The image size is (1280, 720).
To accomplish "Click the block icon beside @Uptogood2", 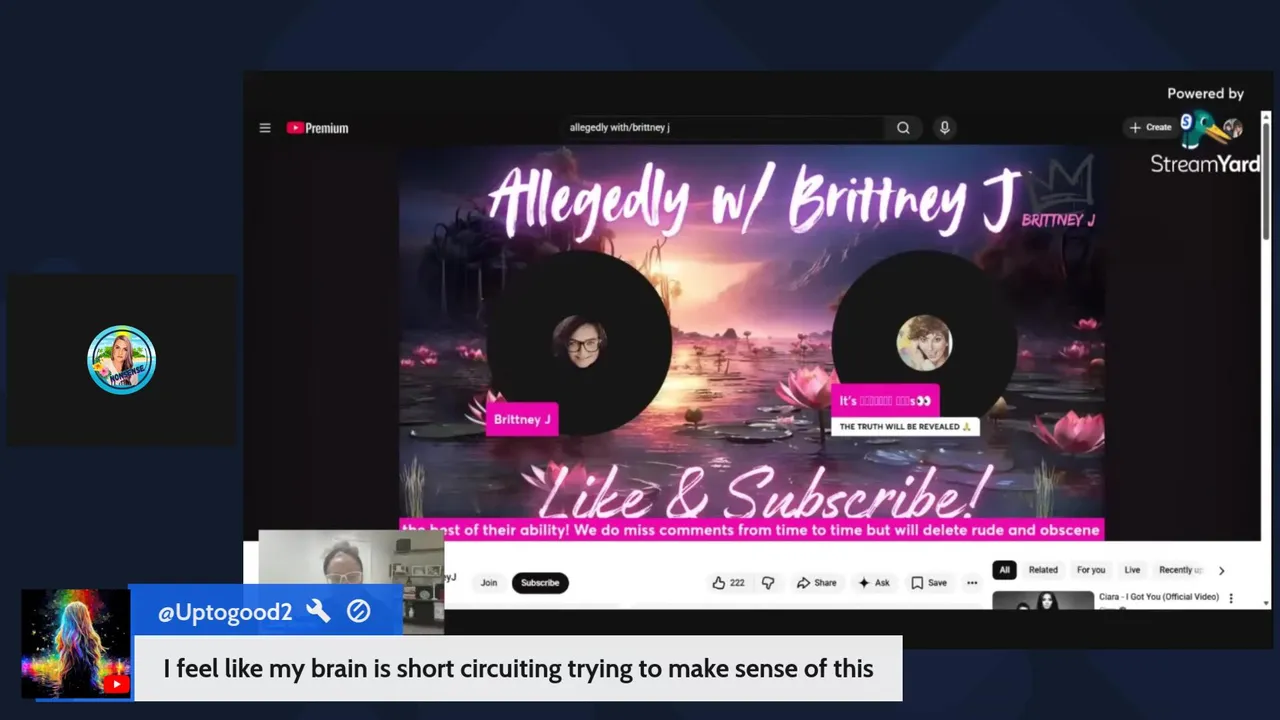I will pos(358,611).
